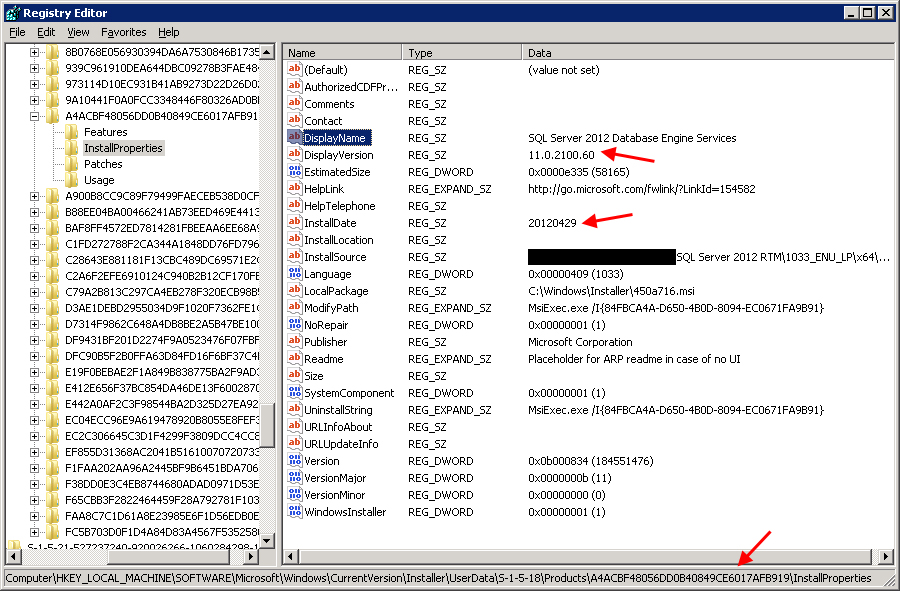Click the Readme value icon

(x=294, y=359)
